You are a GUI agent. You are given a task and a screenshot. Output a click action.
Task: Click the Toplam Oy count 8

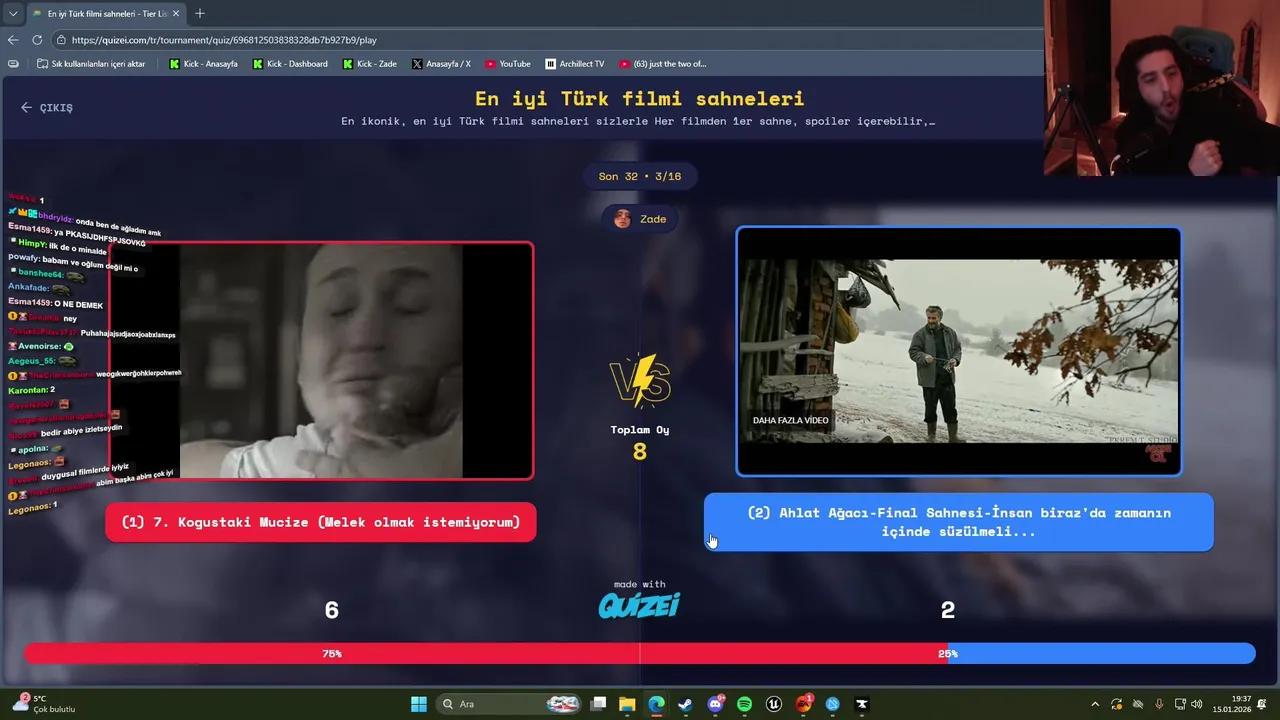pos(640,452)
